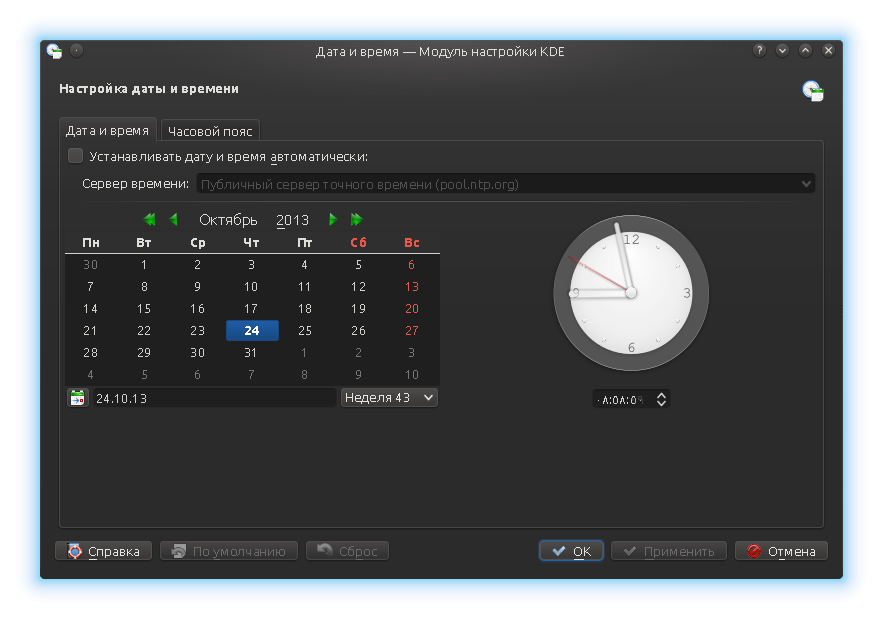
Task: Click the Пн Monday column header
Action: [91, 243]
